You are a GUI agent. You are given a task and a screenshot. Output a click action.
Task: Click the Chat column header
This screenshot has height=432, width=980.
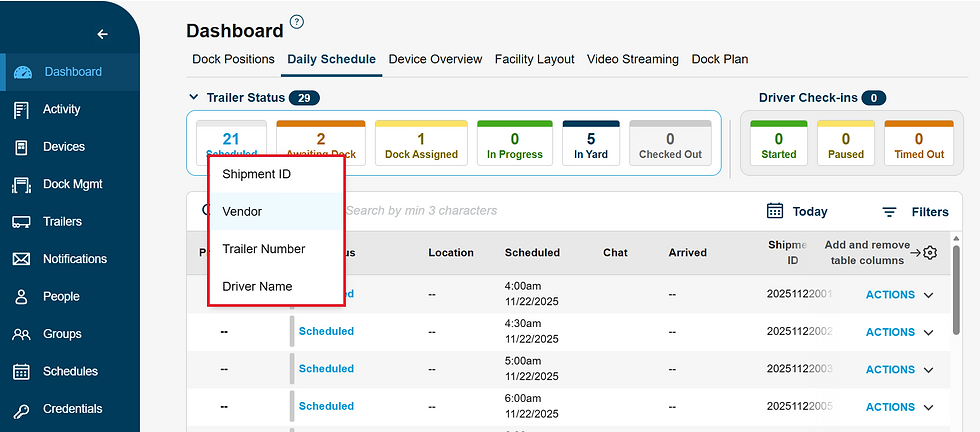point(615,253)
